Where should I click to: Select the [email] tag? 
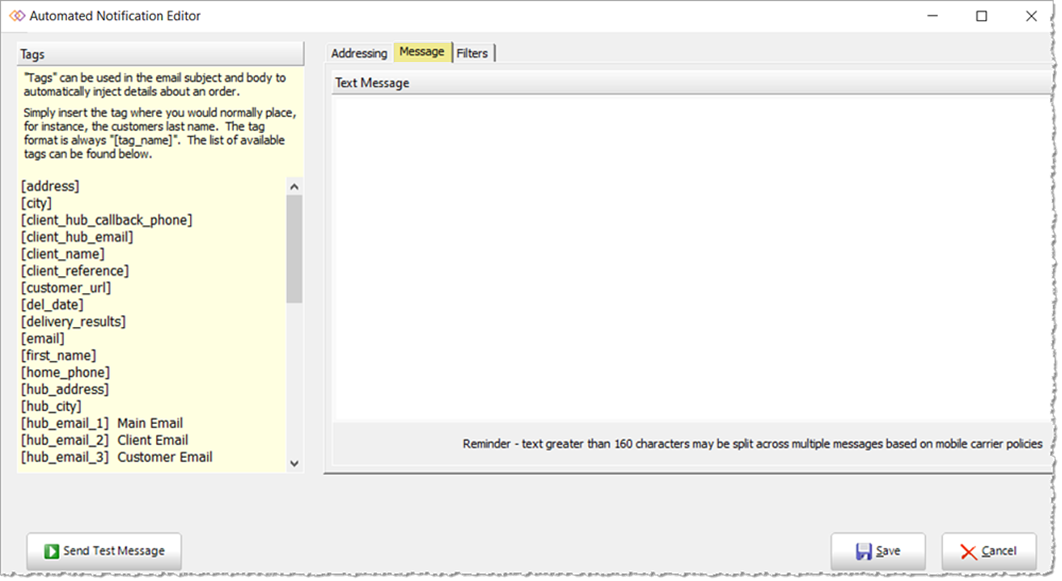point(43,338)
